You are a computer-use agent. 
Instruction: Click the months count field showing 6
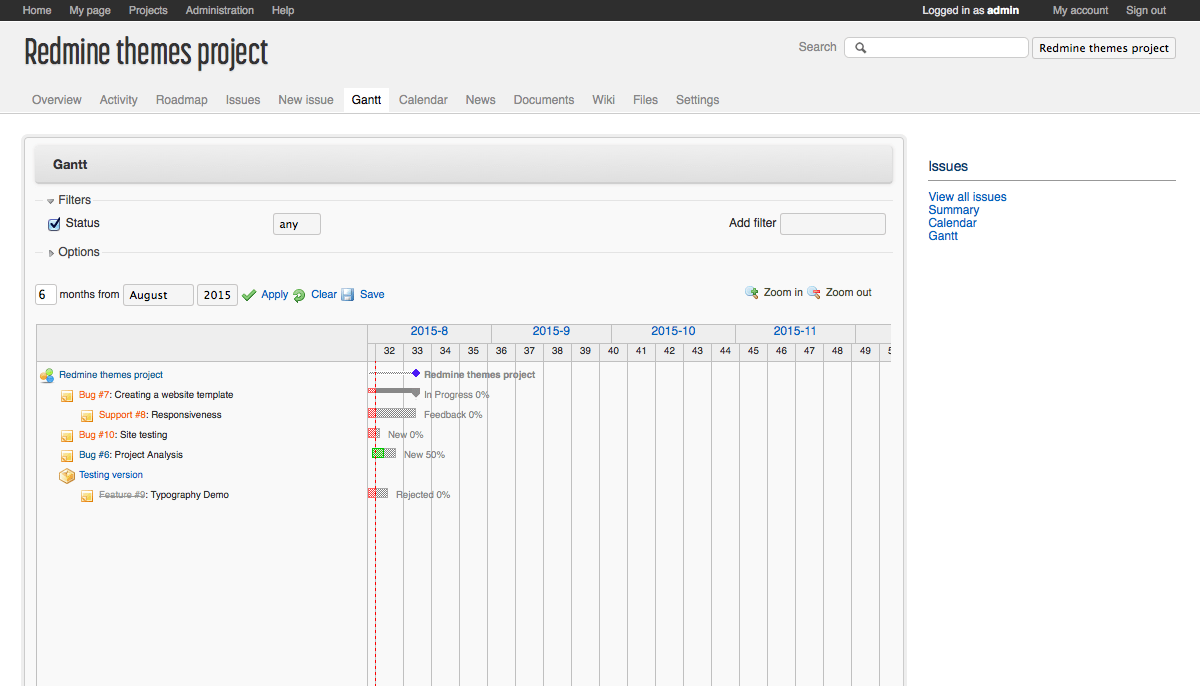(x=46, y=295)
